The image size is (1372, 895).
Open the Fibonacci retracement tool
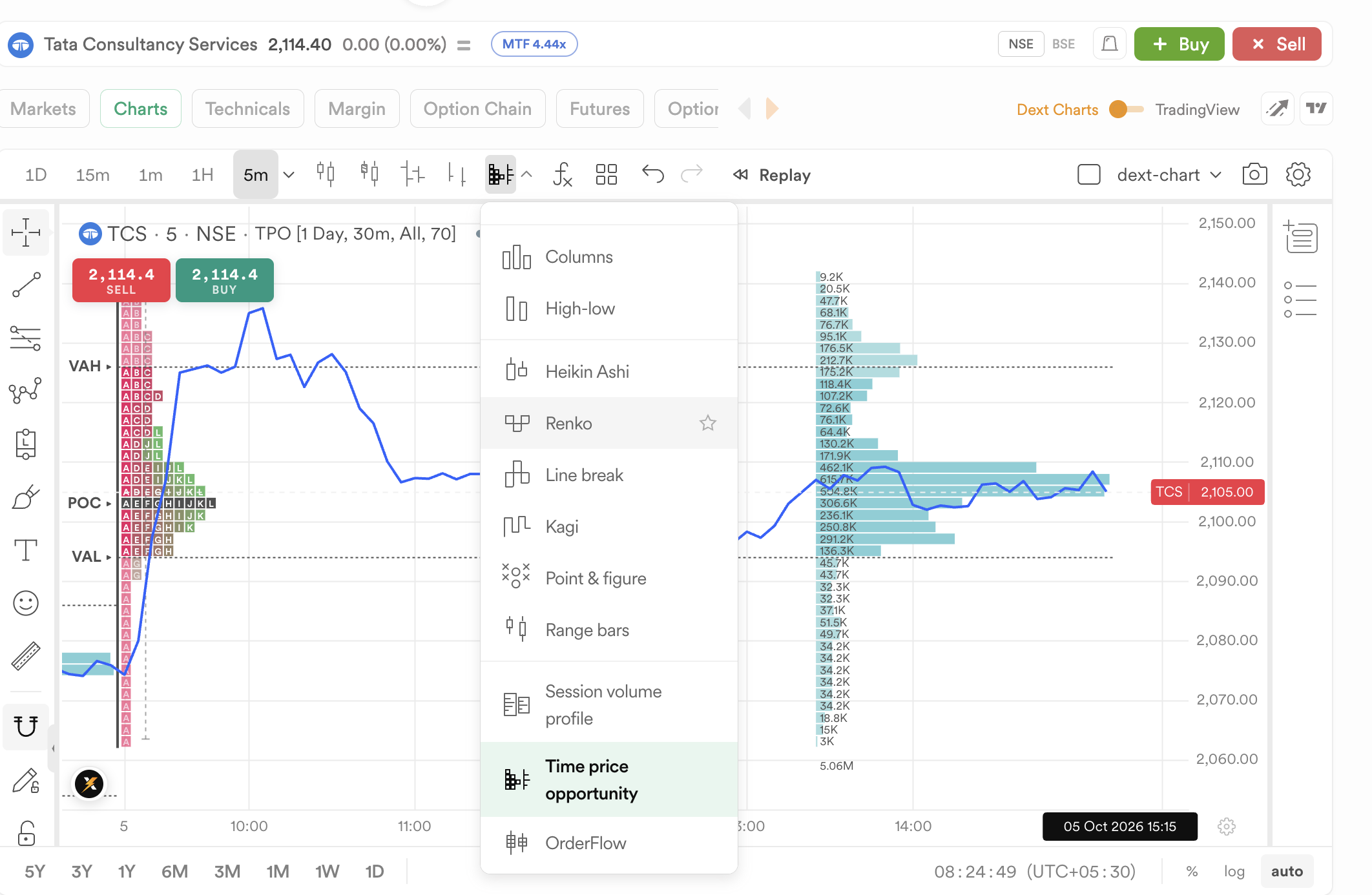[26, 338]
